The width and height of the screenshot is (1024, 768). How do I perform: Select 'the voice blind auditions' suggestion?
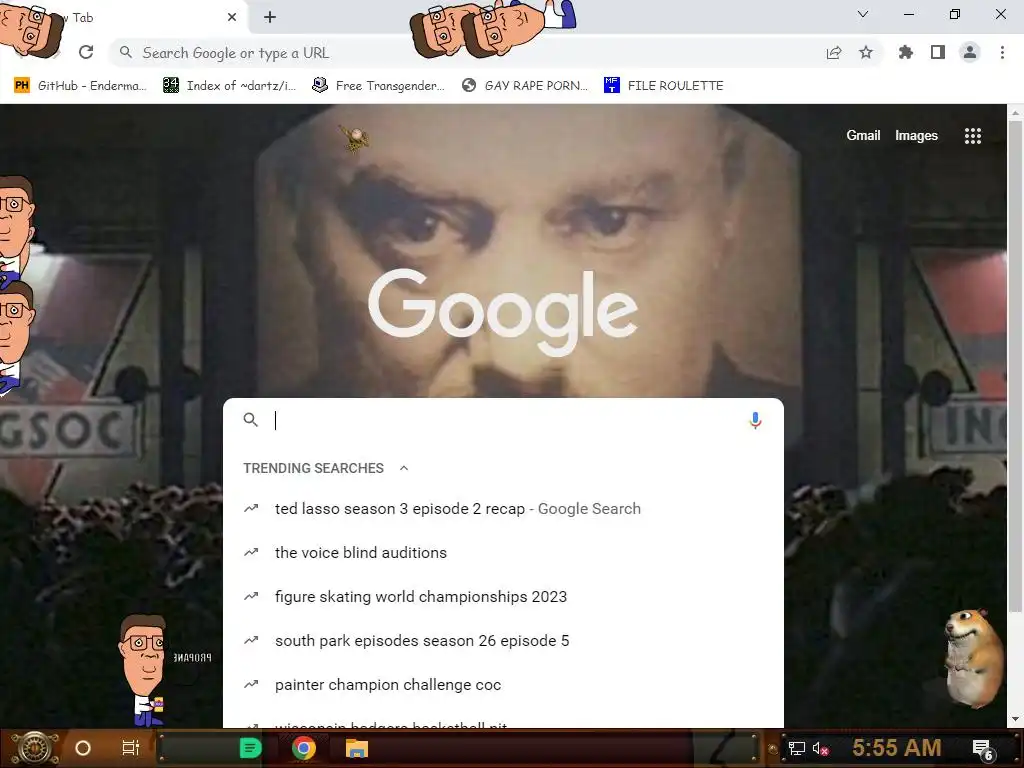pos(503,552)
